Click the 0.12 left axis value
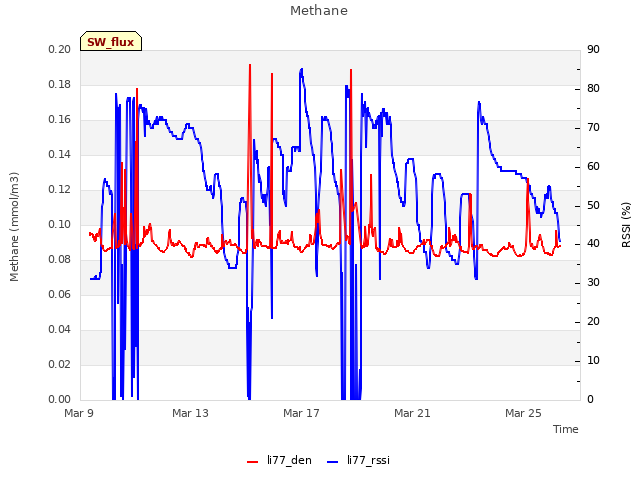 [60, 189]
